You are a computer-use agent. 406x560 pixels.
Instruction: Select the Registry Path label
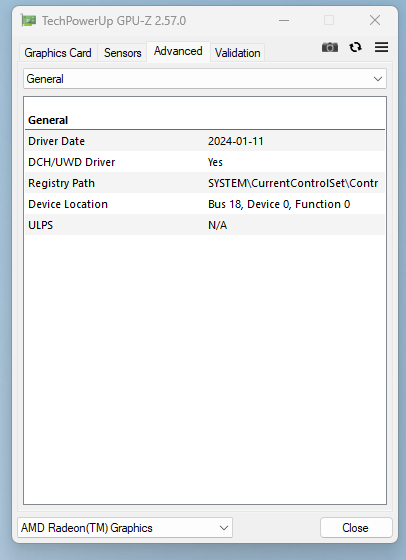point(61,183)
